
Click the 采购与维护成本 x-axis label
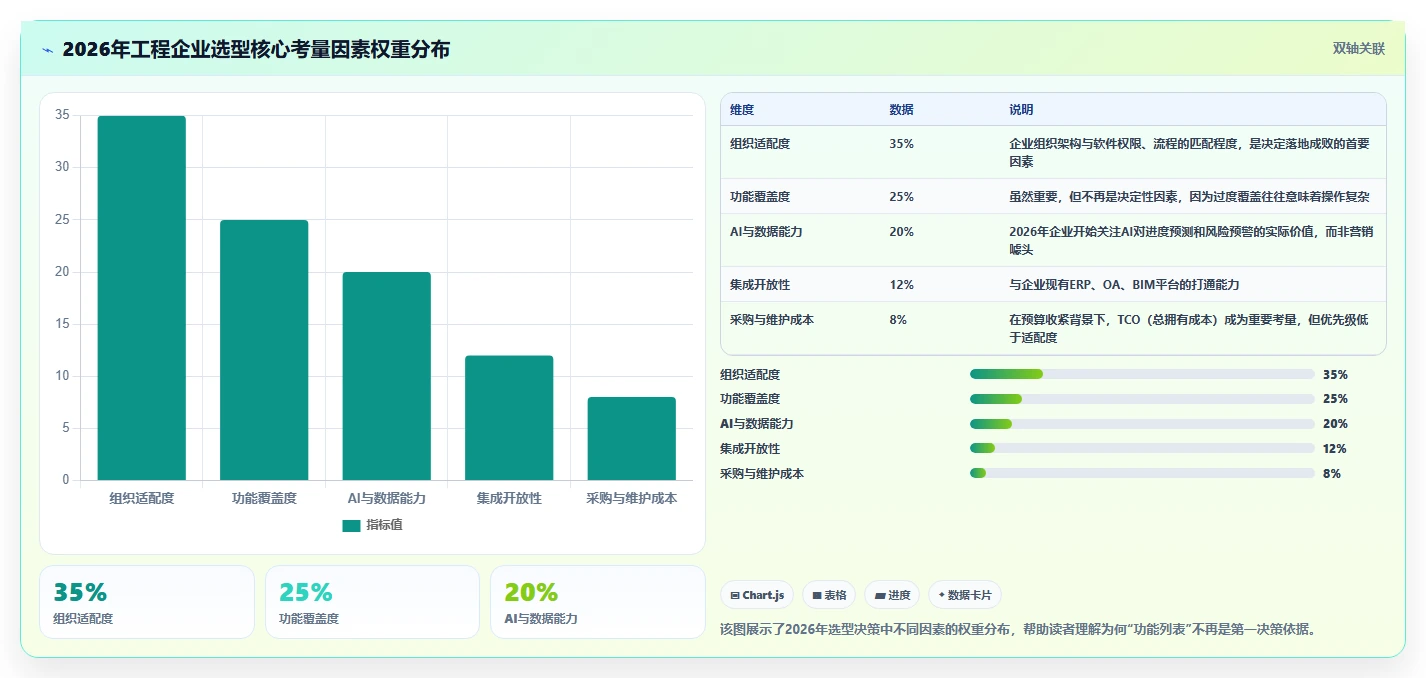pos(632,498)
